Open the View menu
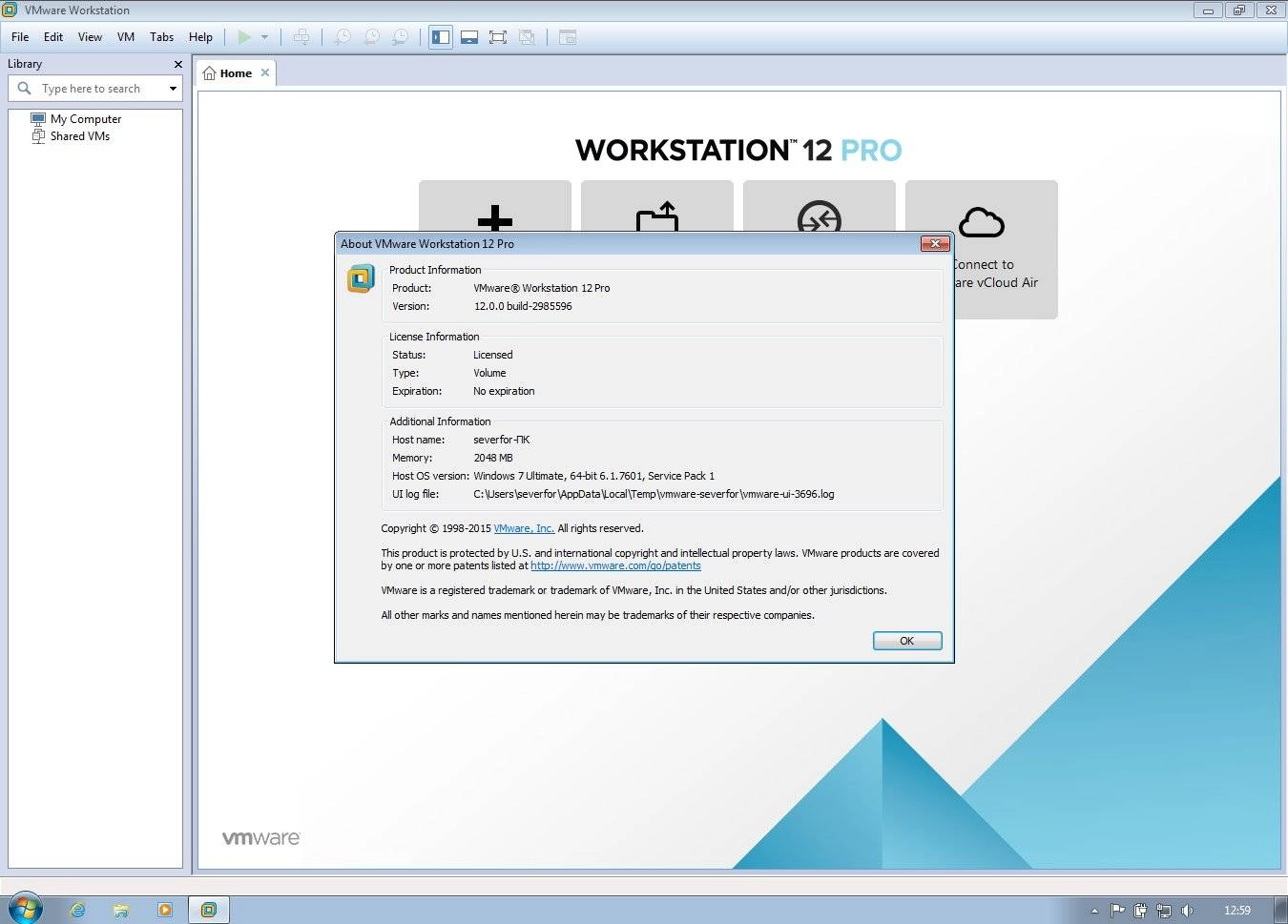1288x924 pixels. [90, 37]
